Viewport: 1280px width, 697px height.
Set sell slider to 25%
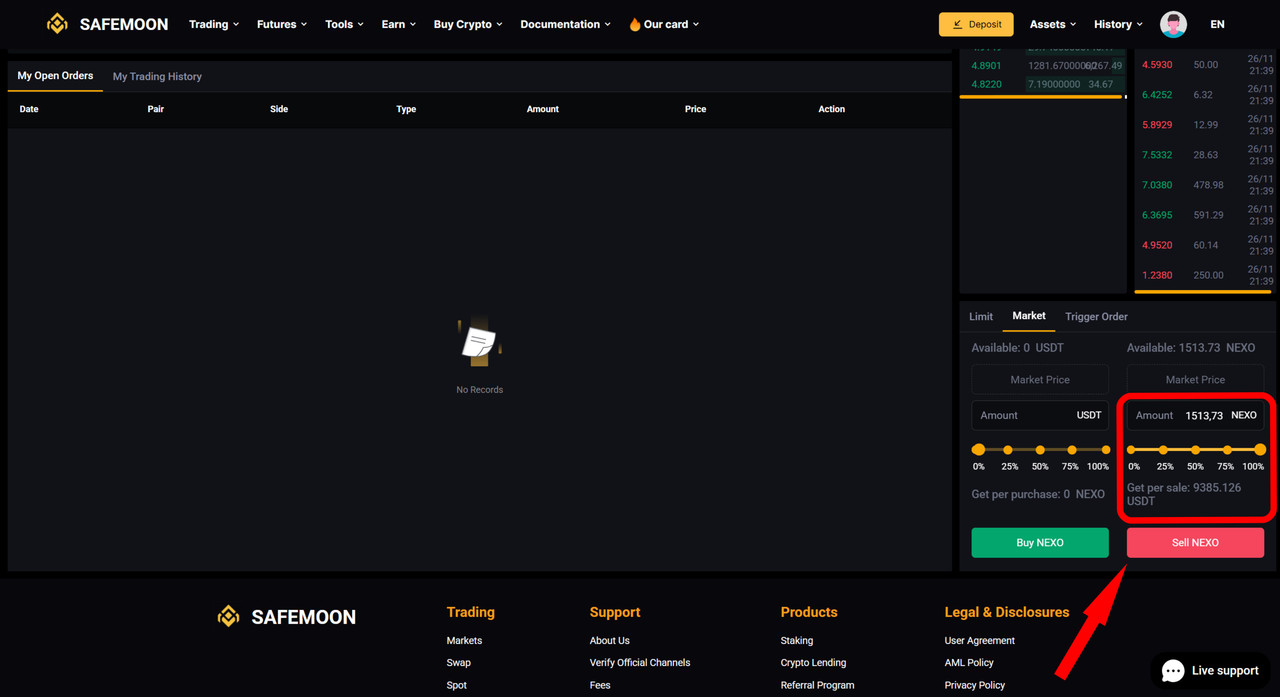1163,450
